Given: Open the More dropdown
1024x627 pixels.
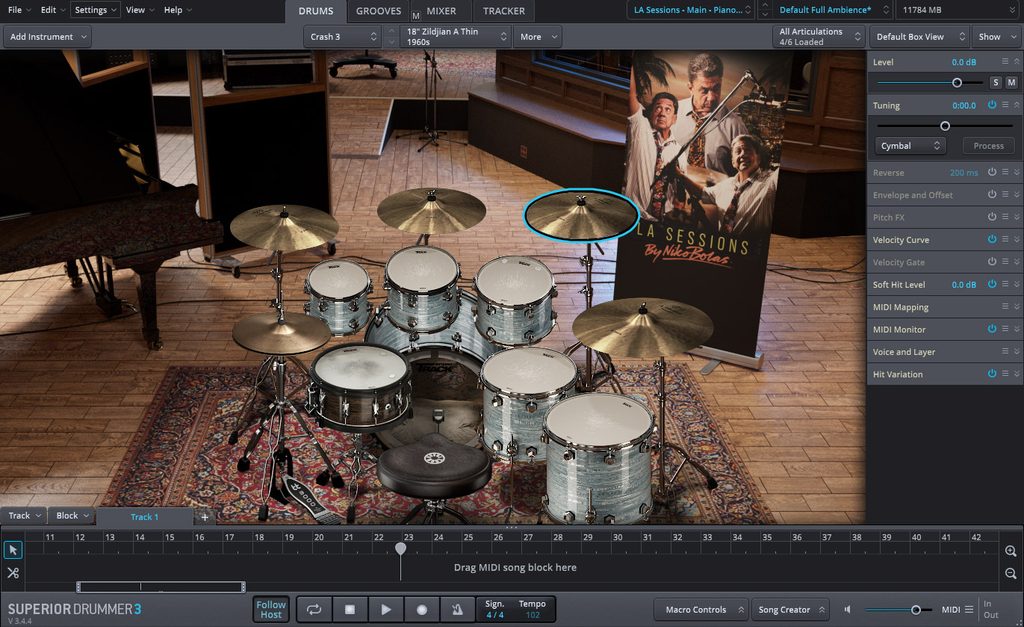Looking at the screenshot, I should (538, 37).
